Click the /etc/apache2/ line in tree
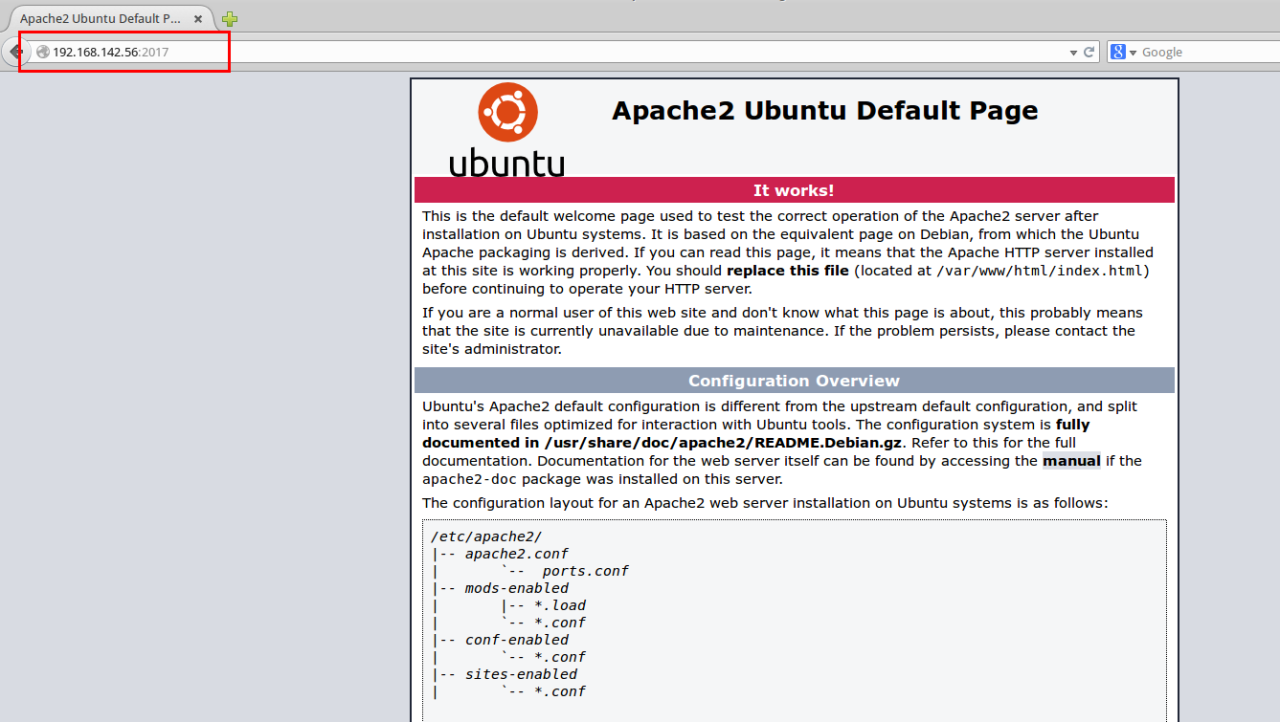The image size is (1280, 722). 486,537
